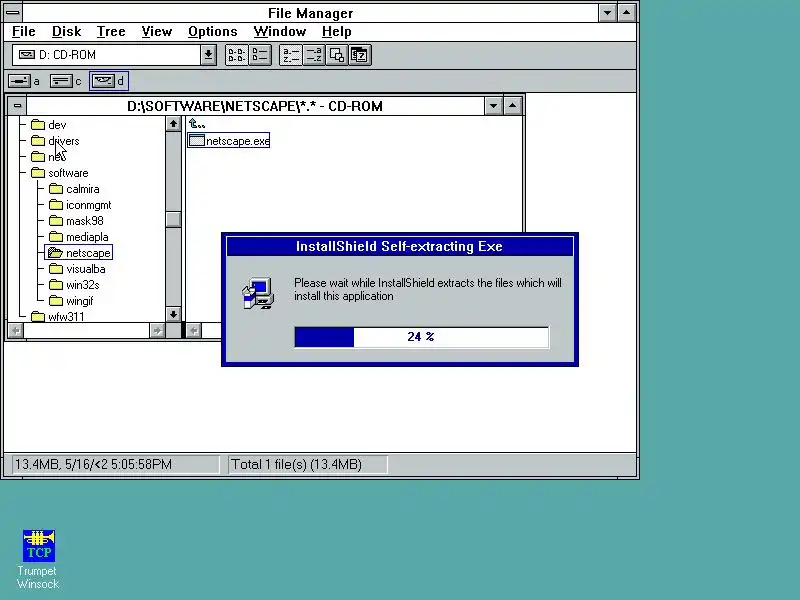The width and height of the screenshot is (800, 600).
Task: Click left scroll arrow under file pane
Action: (194, 331)
